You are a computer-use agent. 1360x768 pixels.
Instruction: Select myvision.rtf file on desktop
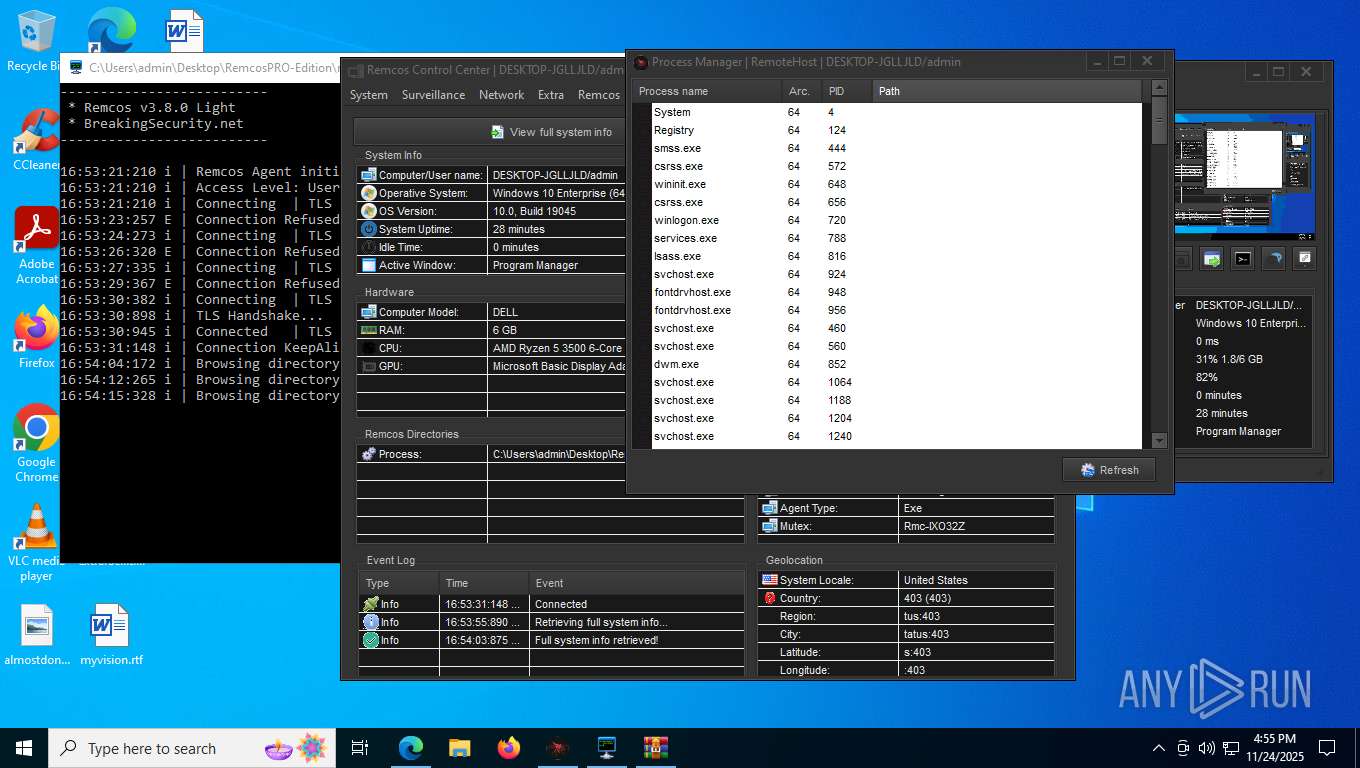(111, 635)
